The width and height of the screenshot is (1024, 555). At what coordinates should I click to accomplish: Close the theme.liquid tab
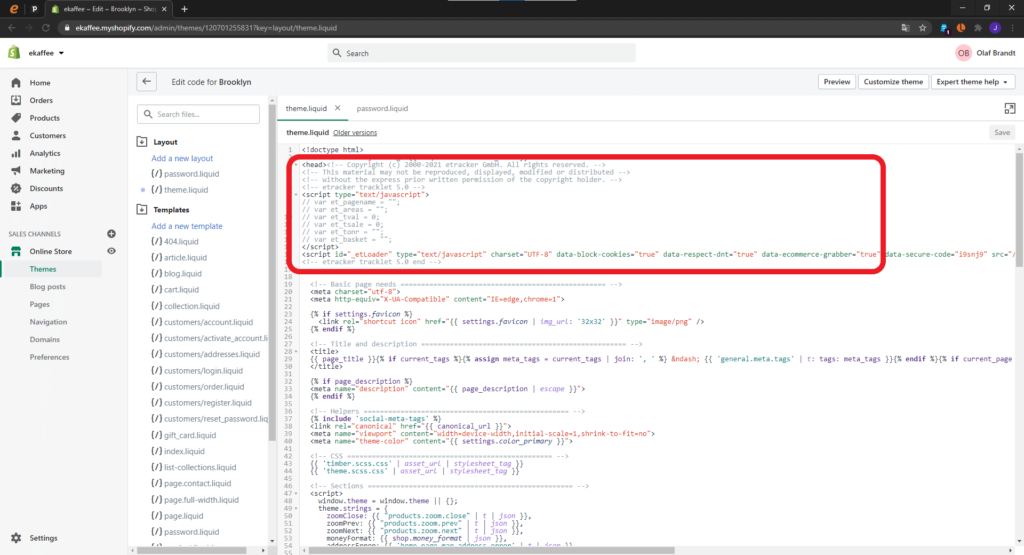point(338,108)
